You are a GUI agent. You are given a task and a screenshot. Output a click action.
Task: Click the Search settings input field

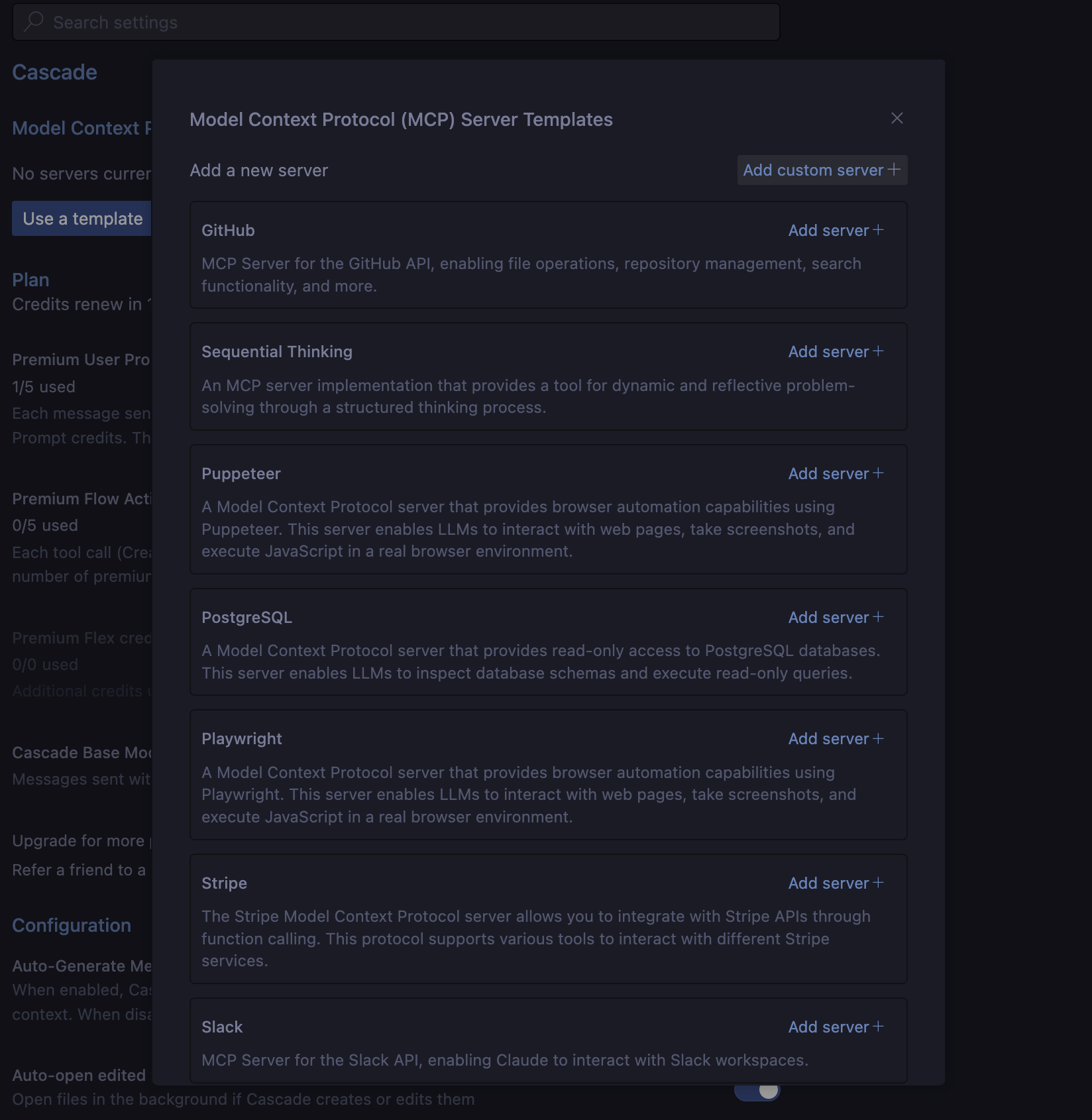396,23
